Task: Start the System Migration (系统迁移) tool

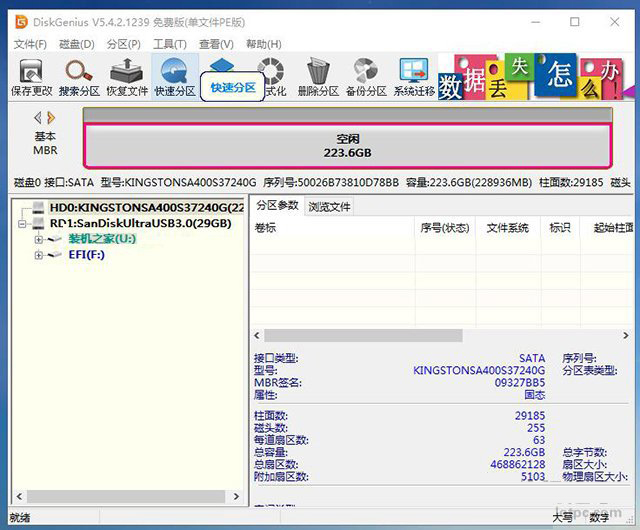Action: click(x=414, y=77)
